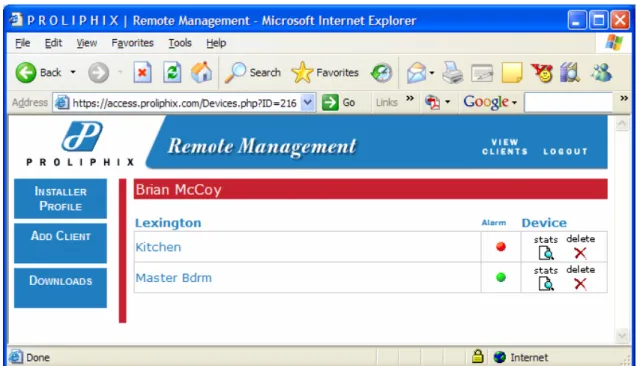This screenshot has width=640, height=366.
Task: Delete Kitchen device with red X
Action: tap(580, 253)
